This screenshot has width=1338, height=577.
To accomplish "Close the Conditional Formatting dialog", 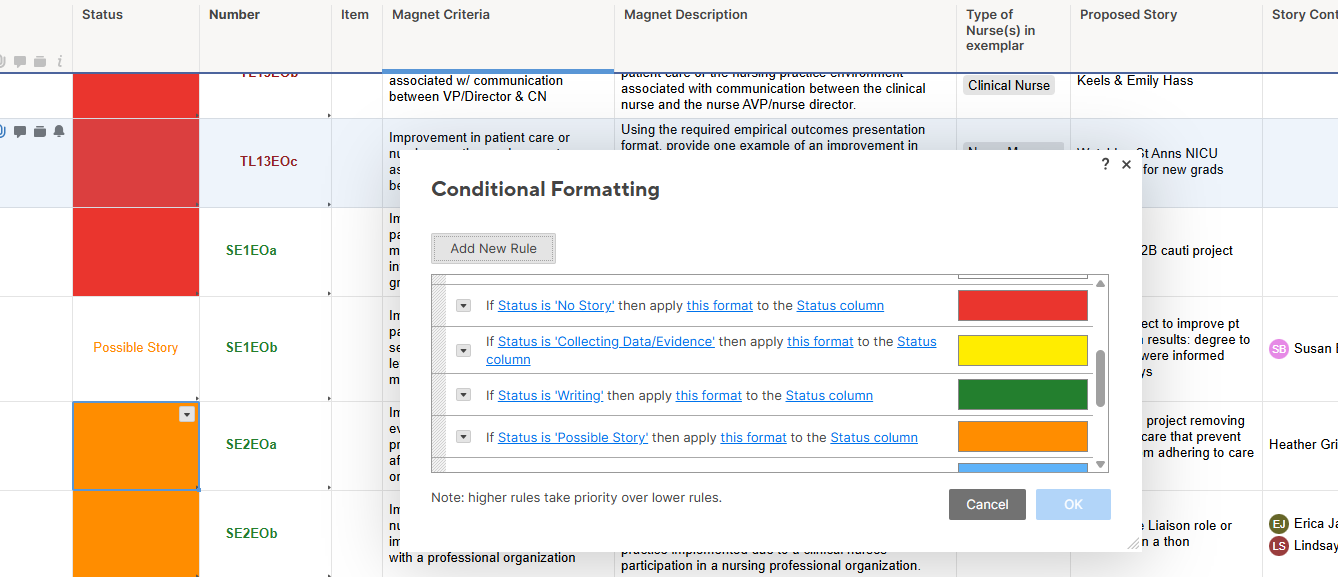I will [x=1127, y=164].
